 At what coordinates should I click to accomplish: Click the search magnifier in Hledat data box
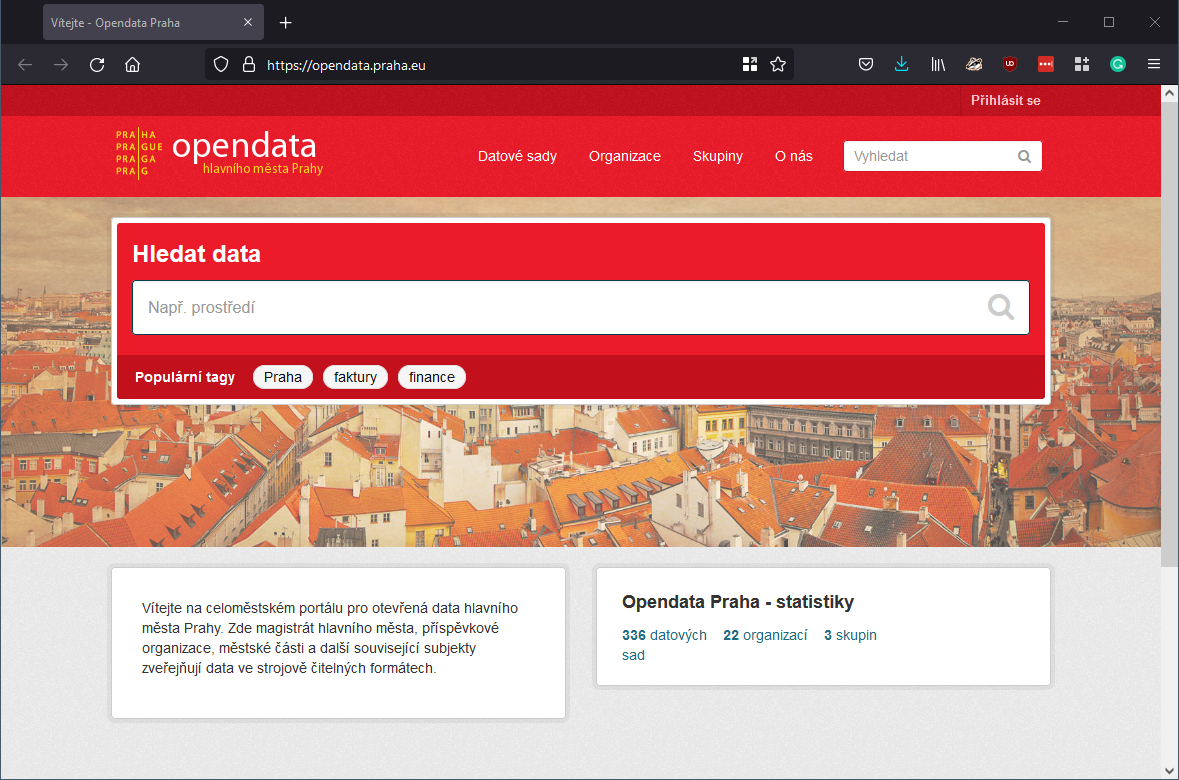(x=1000, y=307)
